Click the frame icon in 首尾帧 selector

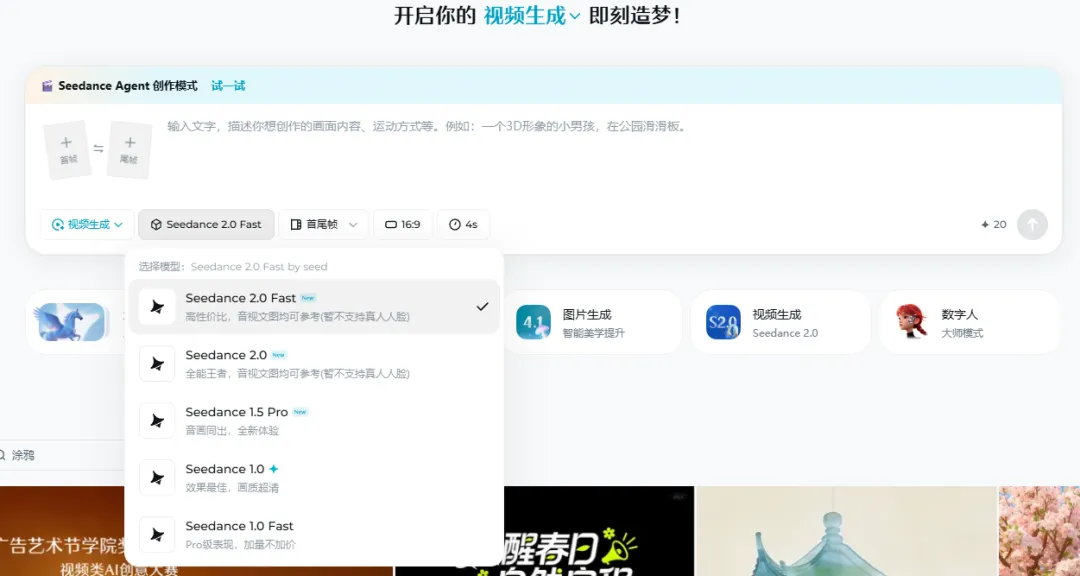(x=296, y=225)
